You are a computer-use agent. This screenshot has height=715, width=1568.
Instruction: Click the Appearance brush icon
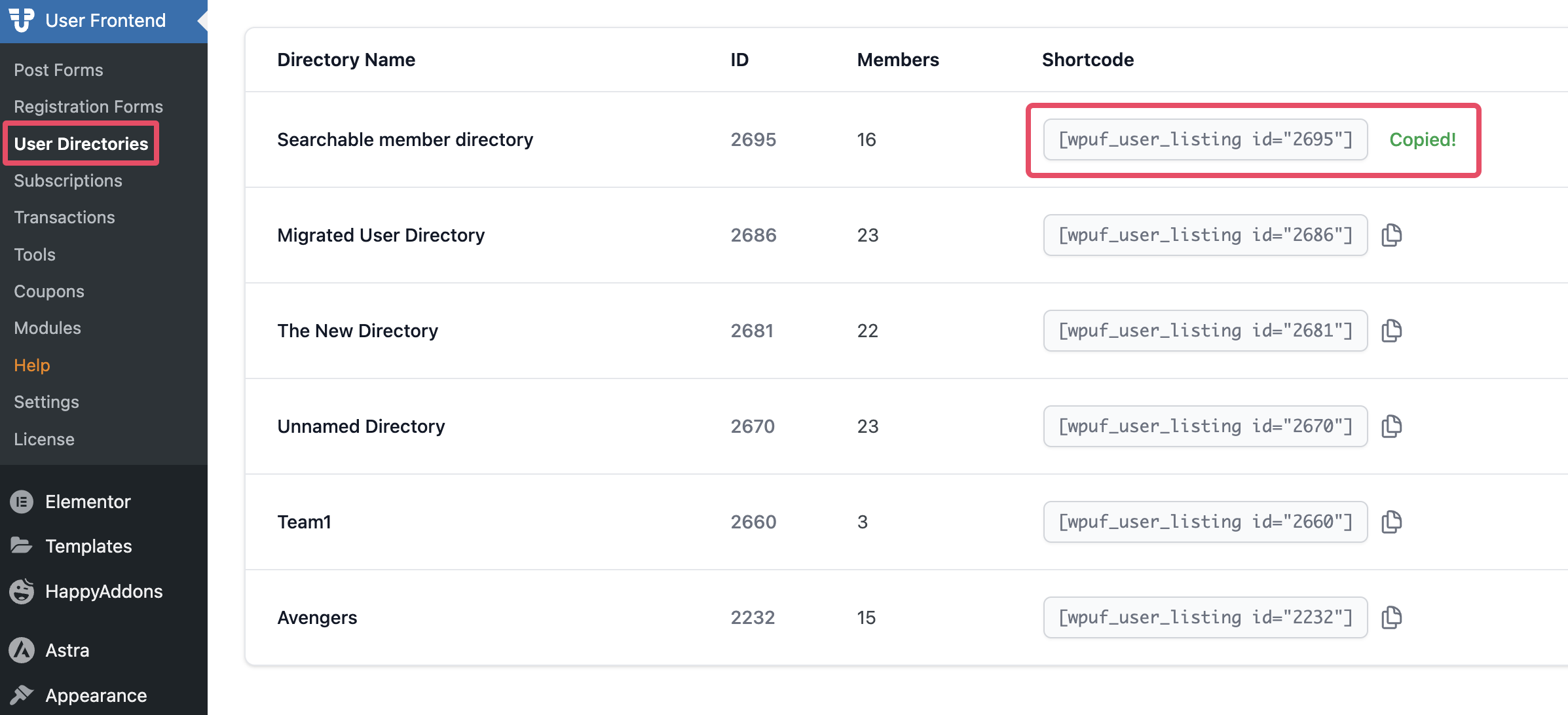click(22, 695)
